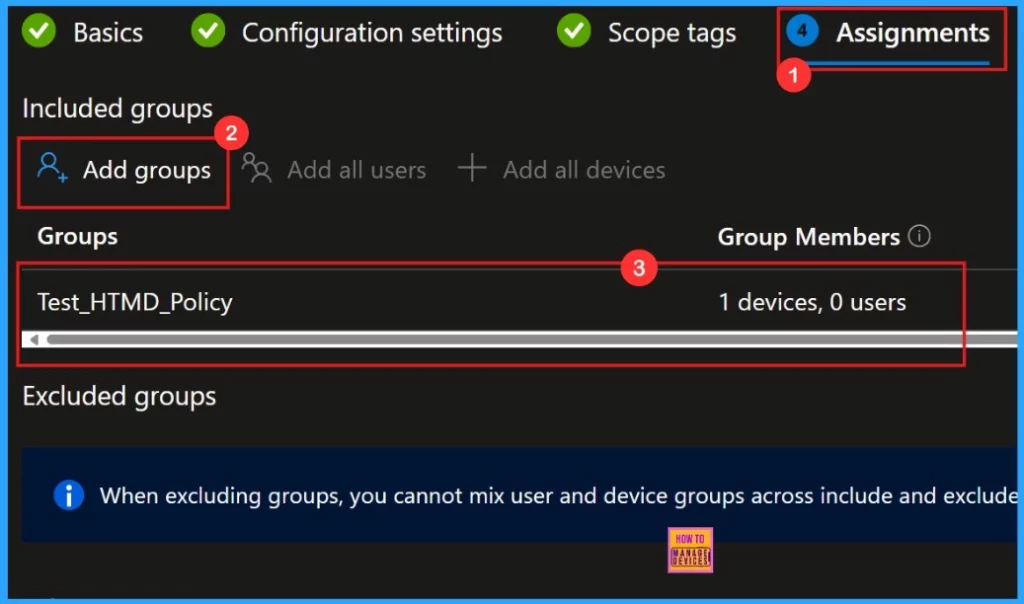Click the plus icon for Add all devices
The image size is (1024, 604).
coord(472,168)
